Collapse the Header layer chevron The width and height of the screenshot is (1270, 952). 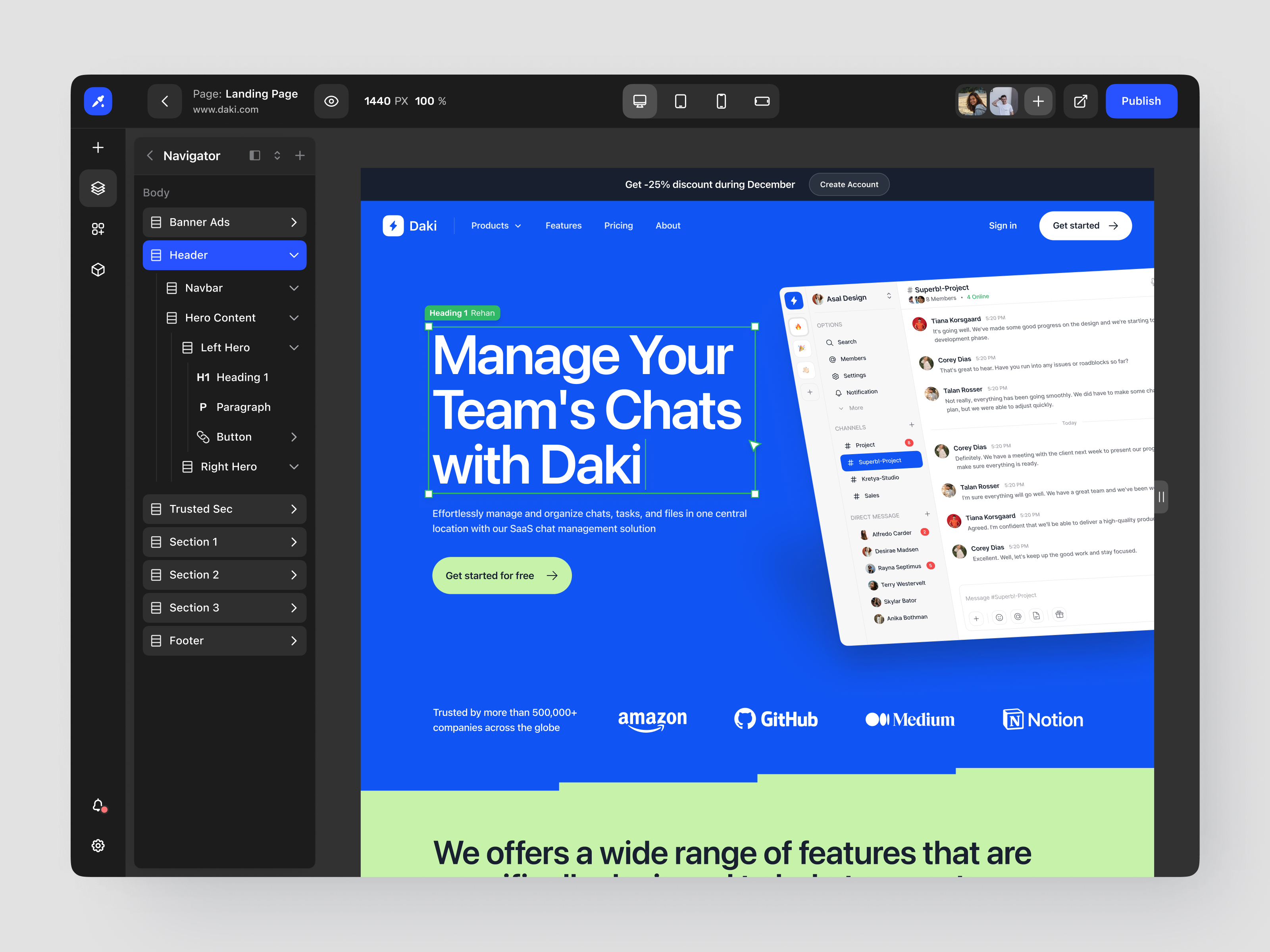coord(294,255)
